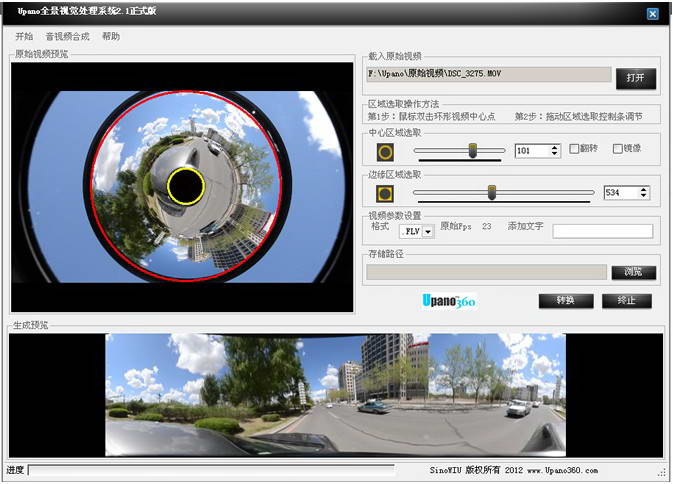Image resolution: width=673 pixels, height=484 pixels.
Task: Open the 音视频合成 menu
Action: pos(67,36)
